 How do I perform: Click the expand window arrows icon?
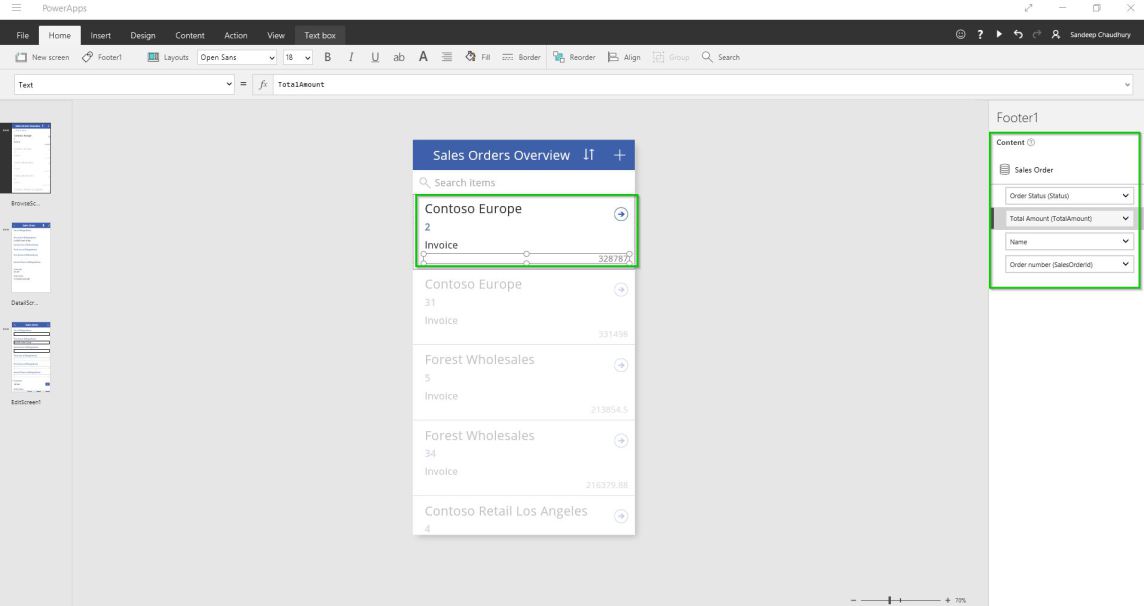click(x=1028, y=8)
